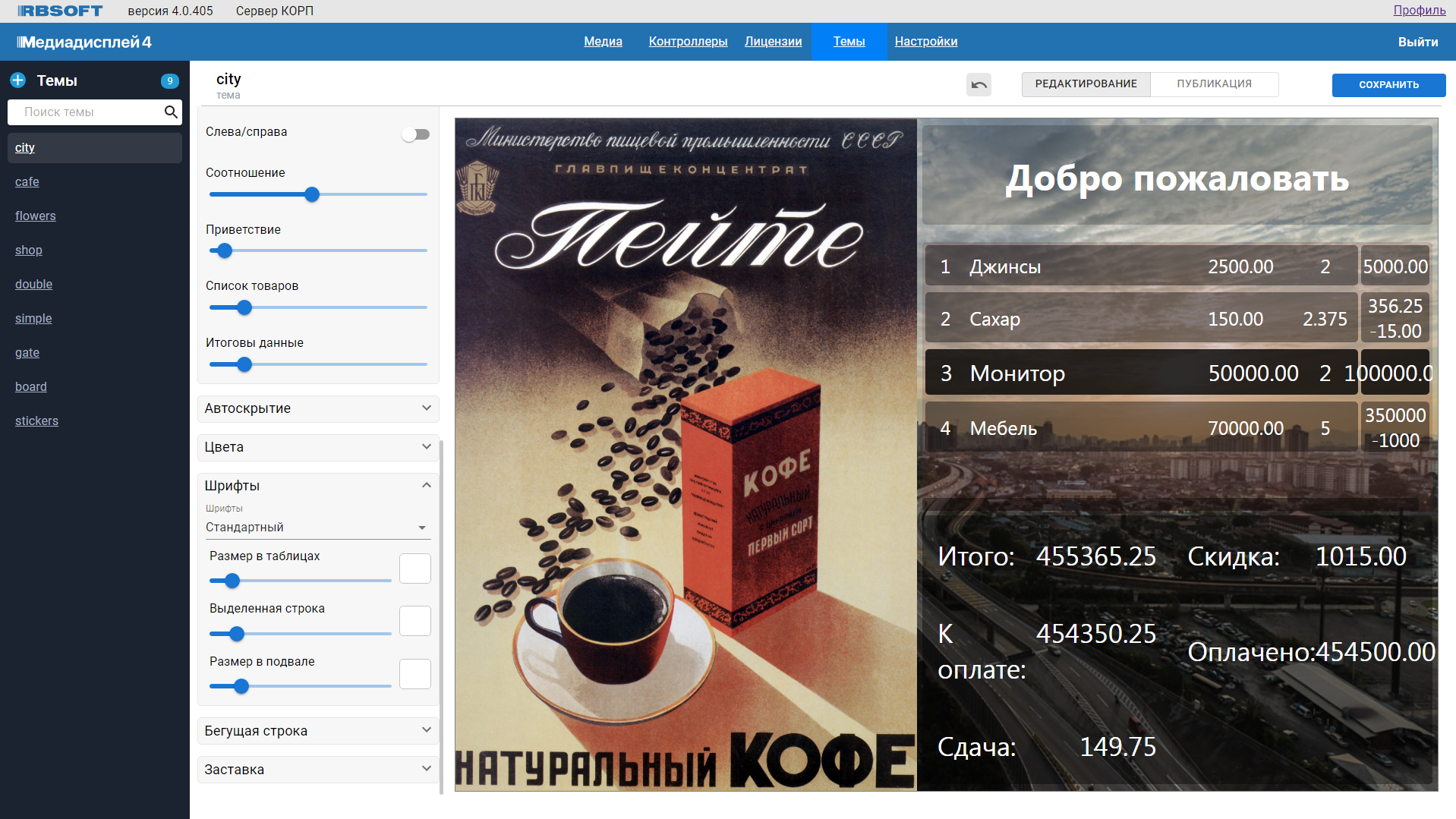Click the settings panel scrollbar
This screenshot has width=1456, height=819.
click(441, 616)
